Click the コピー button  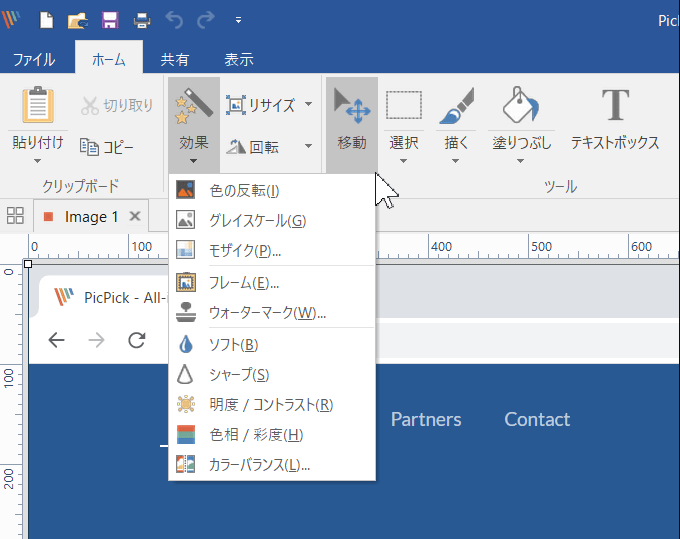[x=107, y=147]
